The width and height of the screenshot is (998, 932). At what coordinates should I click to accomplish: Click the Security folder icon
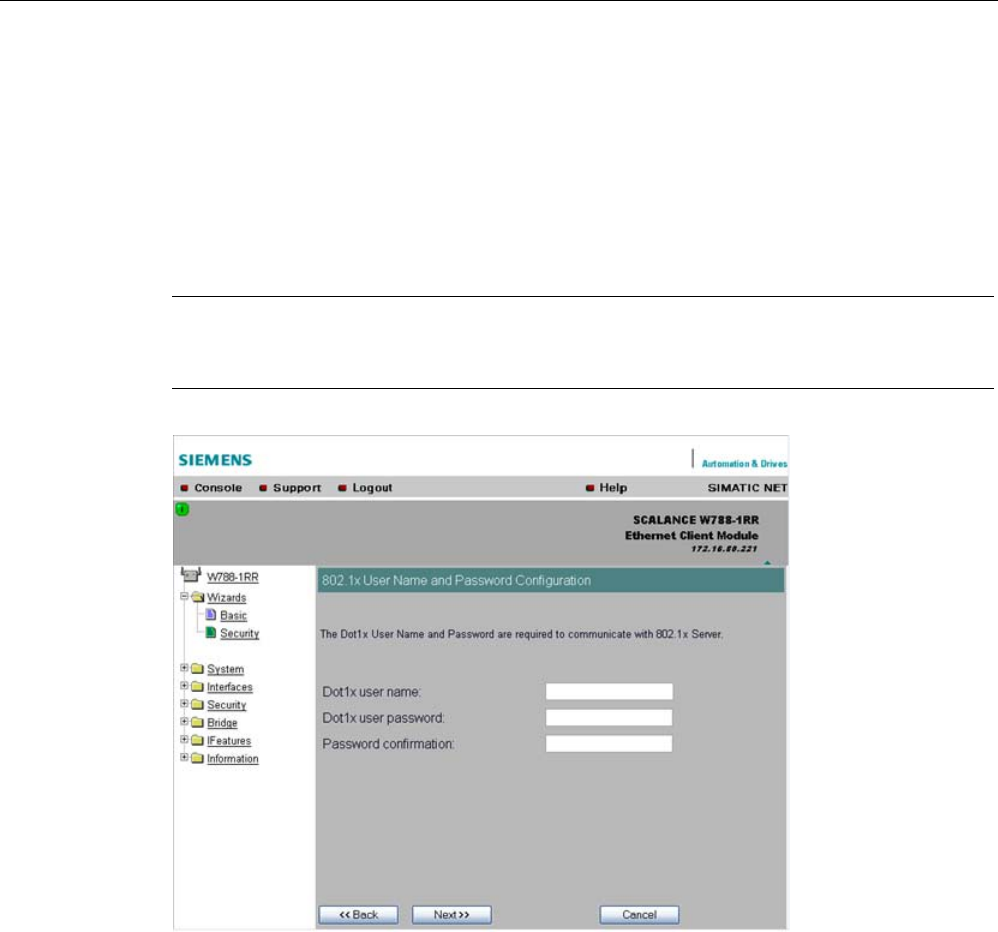197,704
